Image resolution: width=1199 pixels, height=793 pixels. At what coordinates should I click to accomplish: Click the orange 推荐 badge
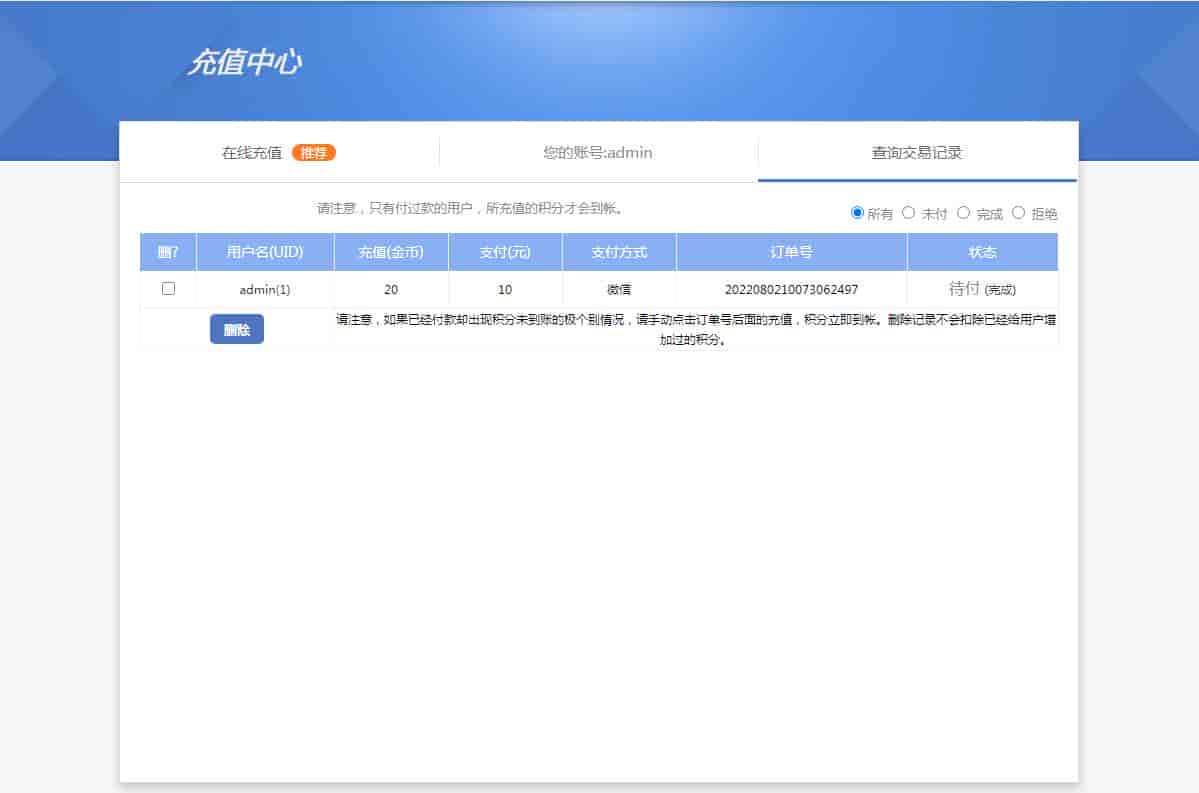[314, 153]
